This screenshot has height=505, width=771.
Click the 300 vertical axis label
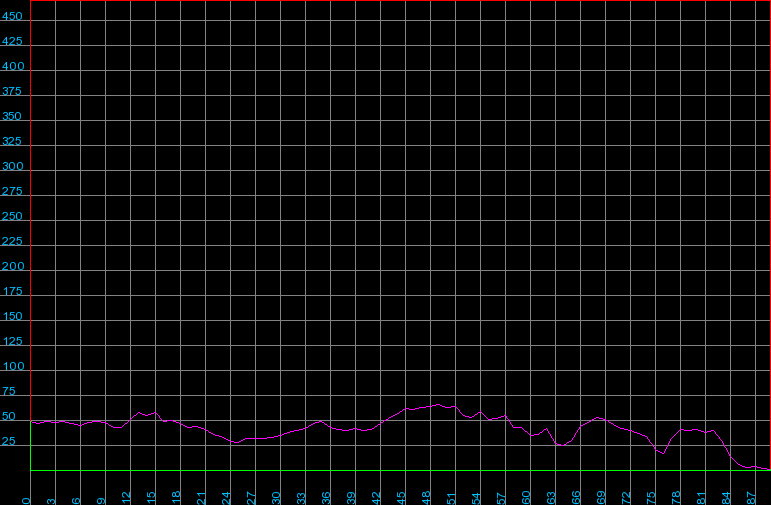coord(13,166)
